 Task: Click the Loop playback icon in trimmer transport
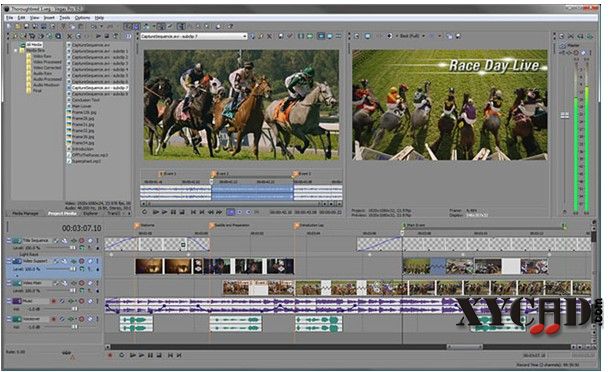click(144, 212)
